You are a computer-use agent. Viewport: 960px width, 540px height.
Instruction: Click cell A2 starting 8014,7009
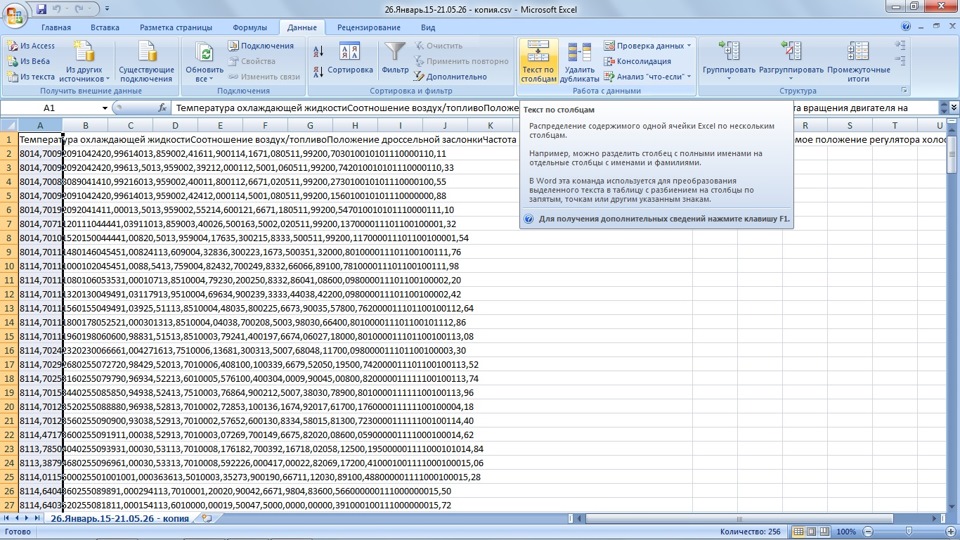point(40,154)
